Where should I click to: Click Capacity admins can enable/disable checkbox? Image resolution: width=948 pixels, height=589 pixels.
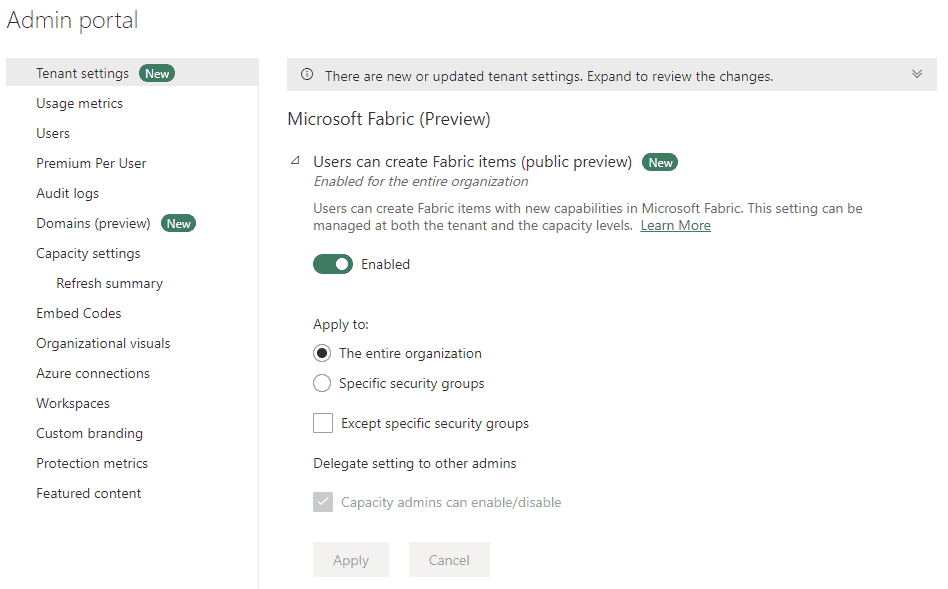click(x=323, y=502)
